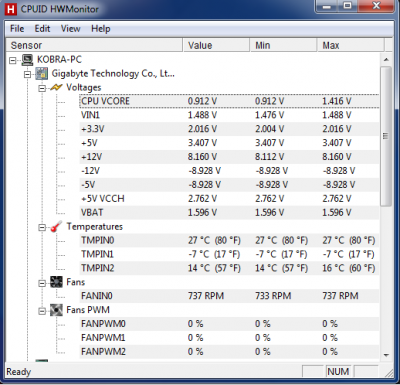Click the Fans PWM group icon

(x=56, y=310)
